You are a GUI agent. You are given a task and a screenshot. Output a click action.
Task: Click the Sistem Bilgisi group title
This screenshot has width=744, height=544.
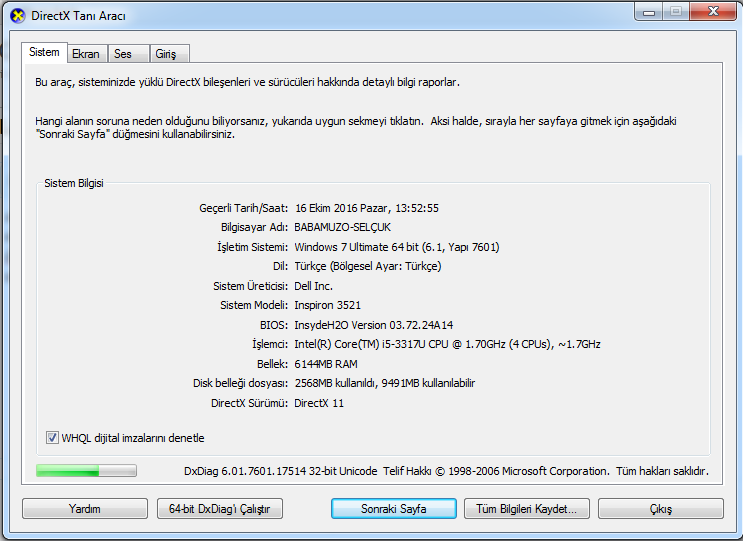[x=74, y=183]
